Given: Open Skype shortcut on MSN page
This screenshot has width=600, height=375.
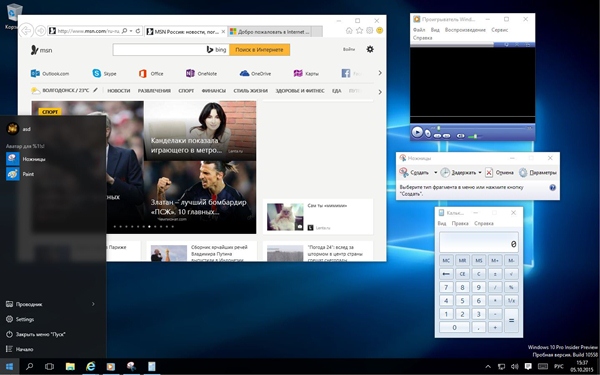Looking at the screenshot, I should (x=104, y=73).
